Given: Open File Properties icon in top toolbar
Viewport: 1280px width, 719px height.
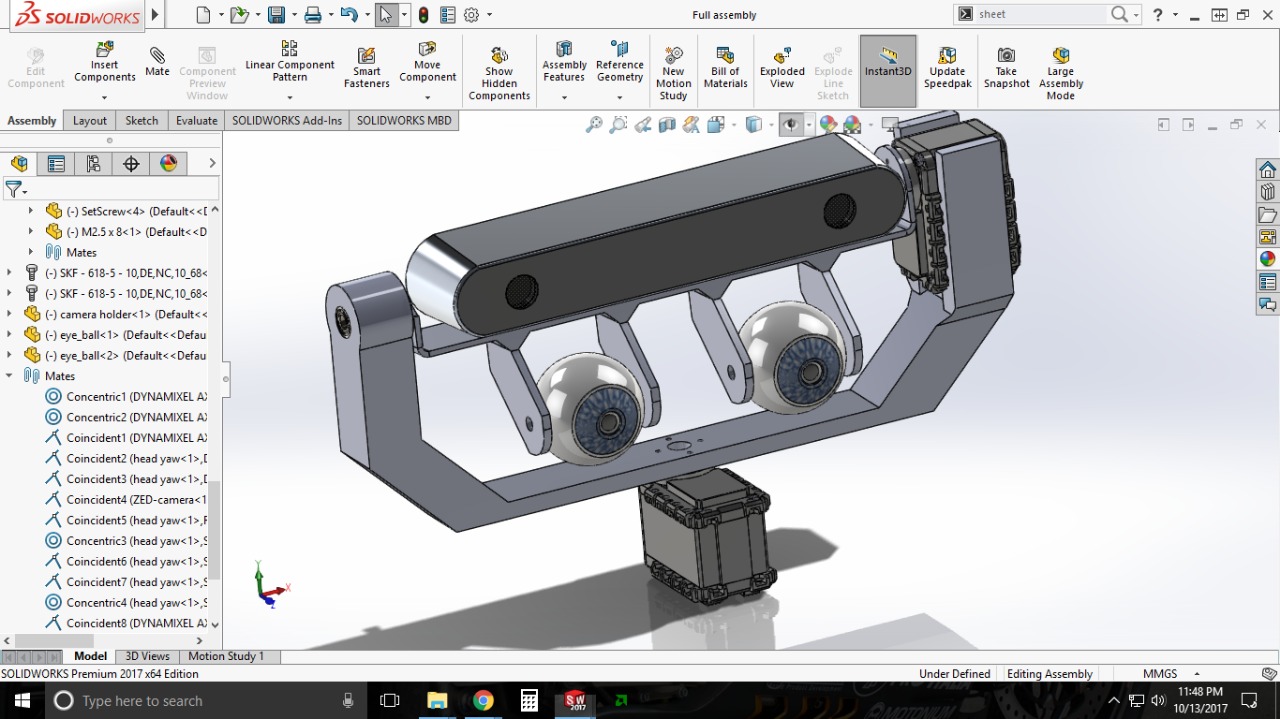Looking at the screenshot, I should 447,15.
